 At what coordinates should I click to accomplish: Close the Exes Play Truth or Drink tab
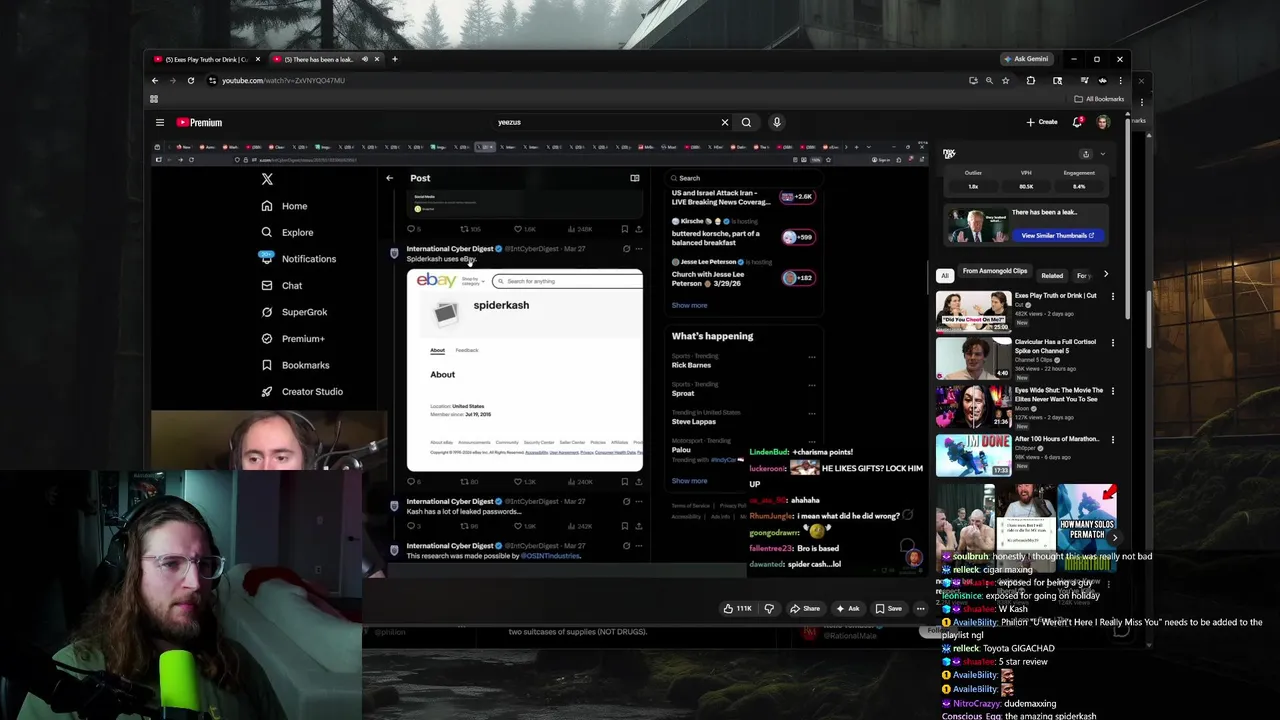pyautogui.click(x=257, y=59)
